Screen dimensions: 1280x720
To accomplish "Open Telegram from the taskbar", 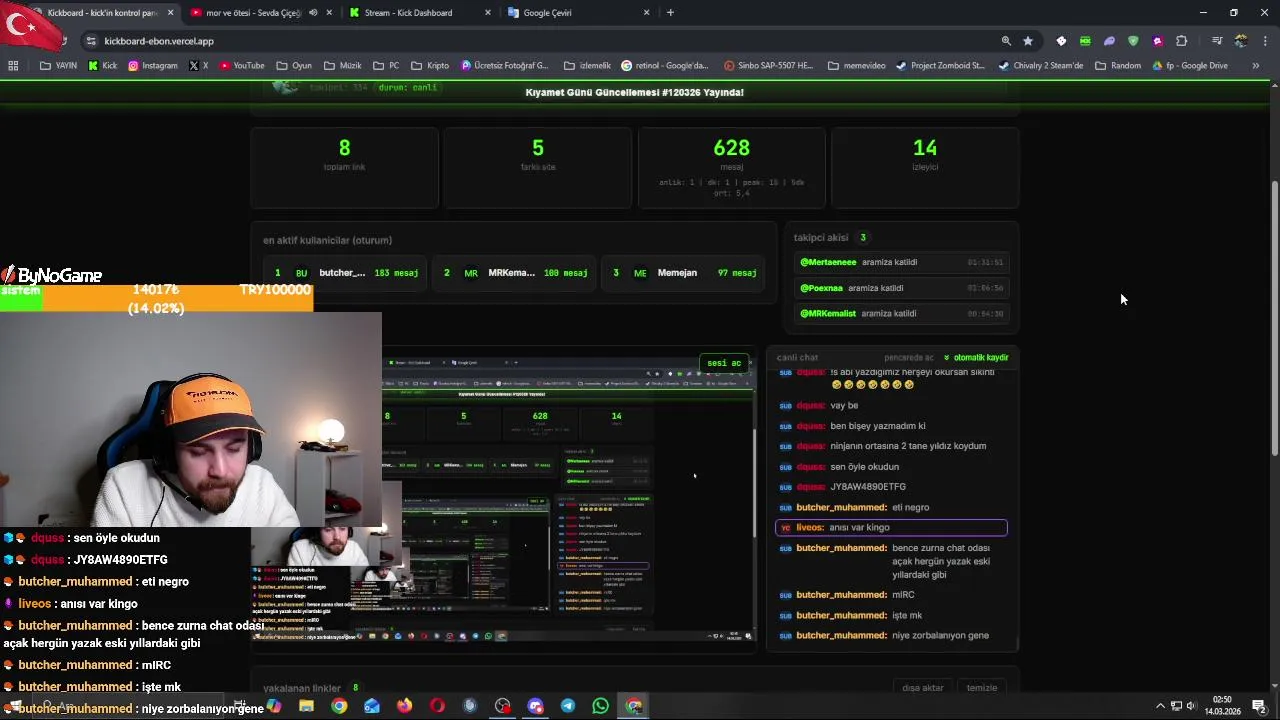I will click(x=568, y=706).
